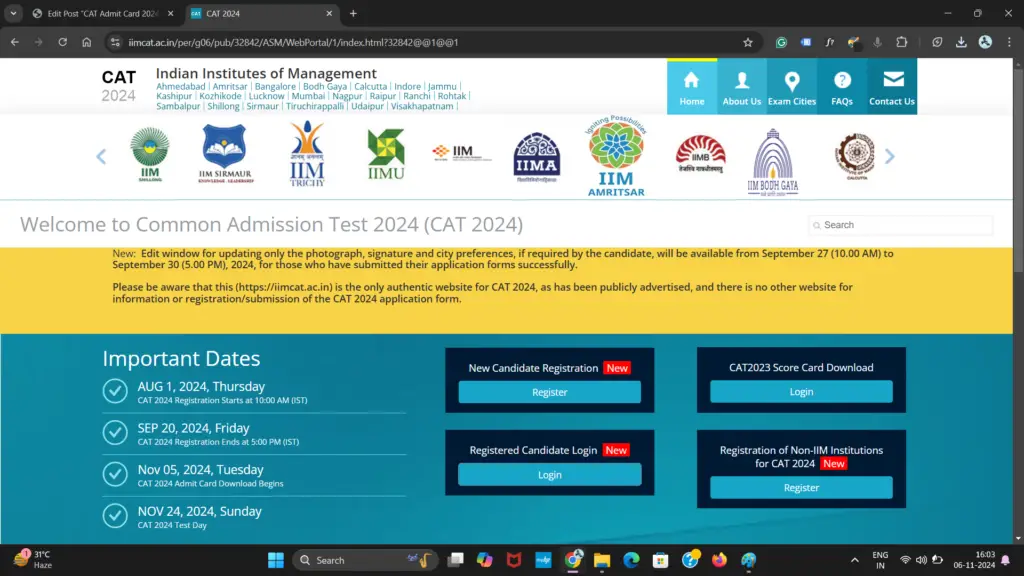The height and width of the screenshot is (576, 1024).
Task: Open Microsoft Edge from the taskbar
Action: point(632,560)
